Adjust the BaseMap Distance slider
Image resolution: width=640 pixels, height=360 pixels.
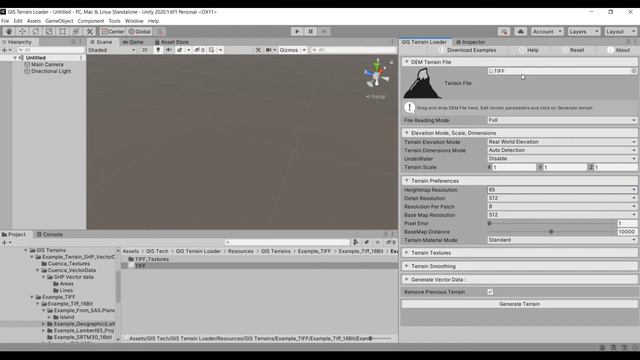[x=552, y=232]
